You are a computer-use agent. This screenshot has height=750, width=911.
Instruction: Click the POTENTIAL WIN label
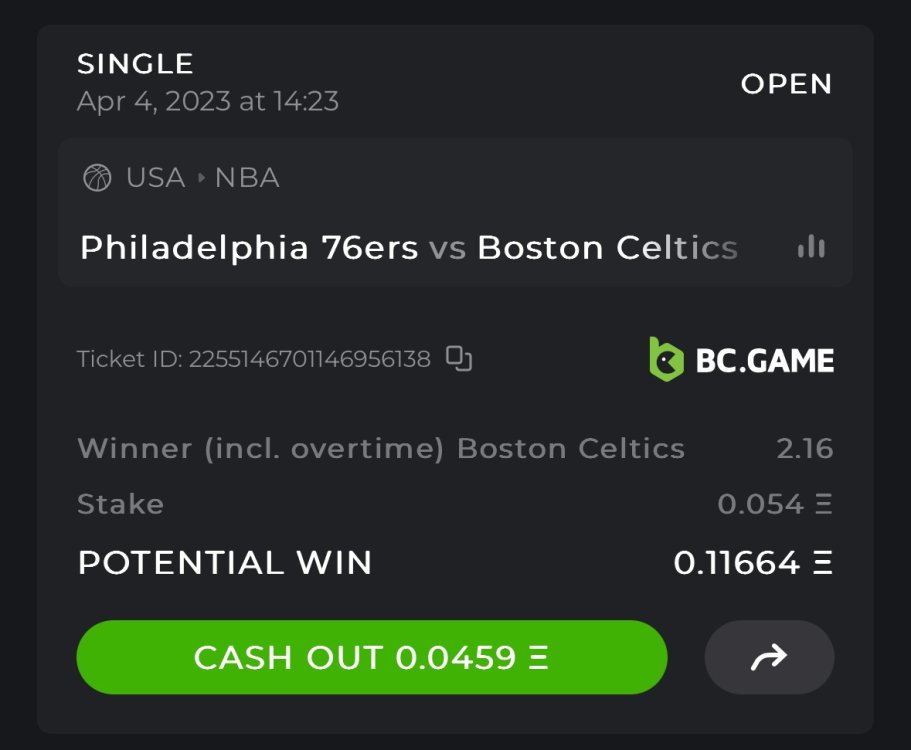pos(225,563)
